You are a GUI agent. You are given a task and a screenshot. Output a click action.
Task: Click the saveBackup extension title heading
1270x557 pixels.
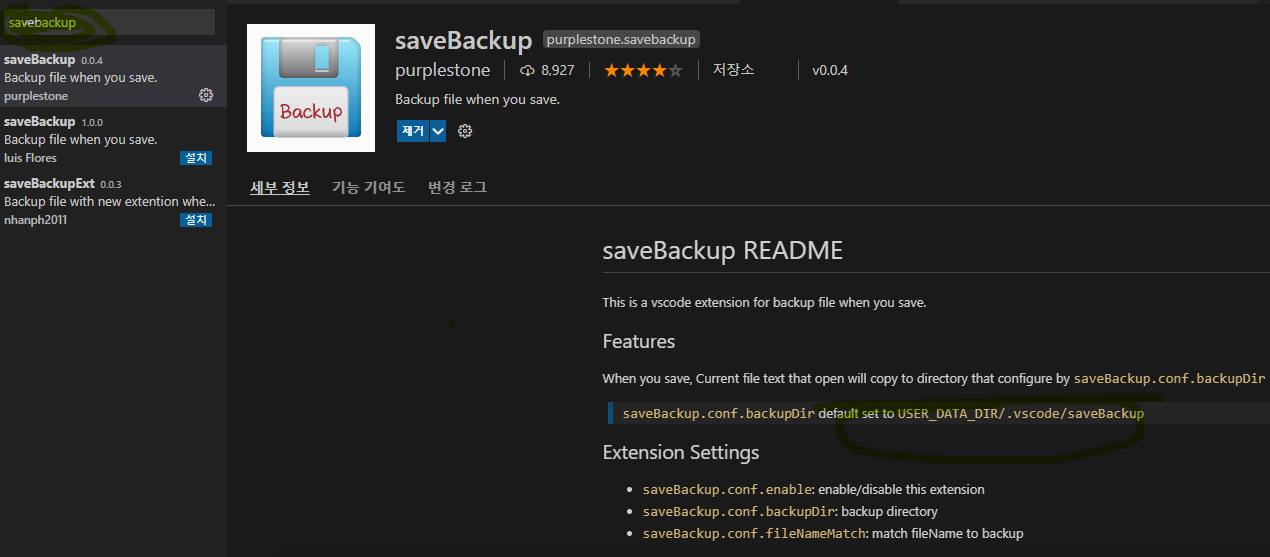(463, 40)
